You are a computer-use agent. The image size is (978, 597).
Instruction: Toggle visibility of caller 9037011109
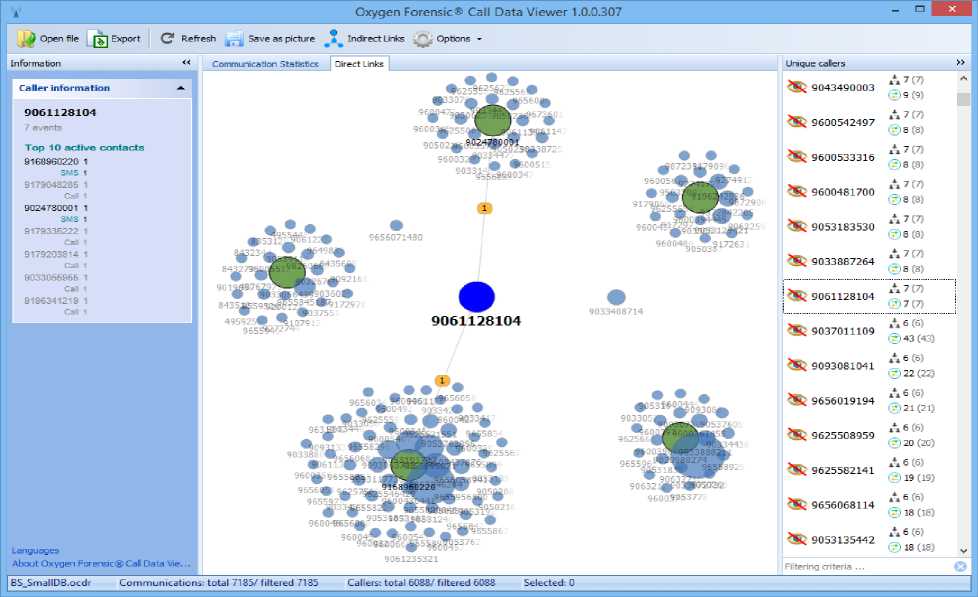coord(796,331)
